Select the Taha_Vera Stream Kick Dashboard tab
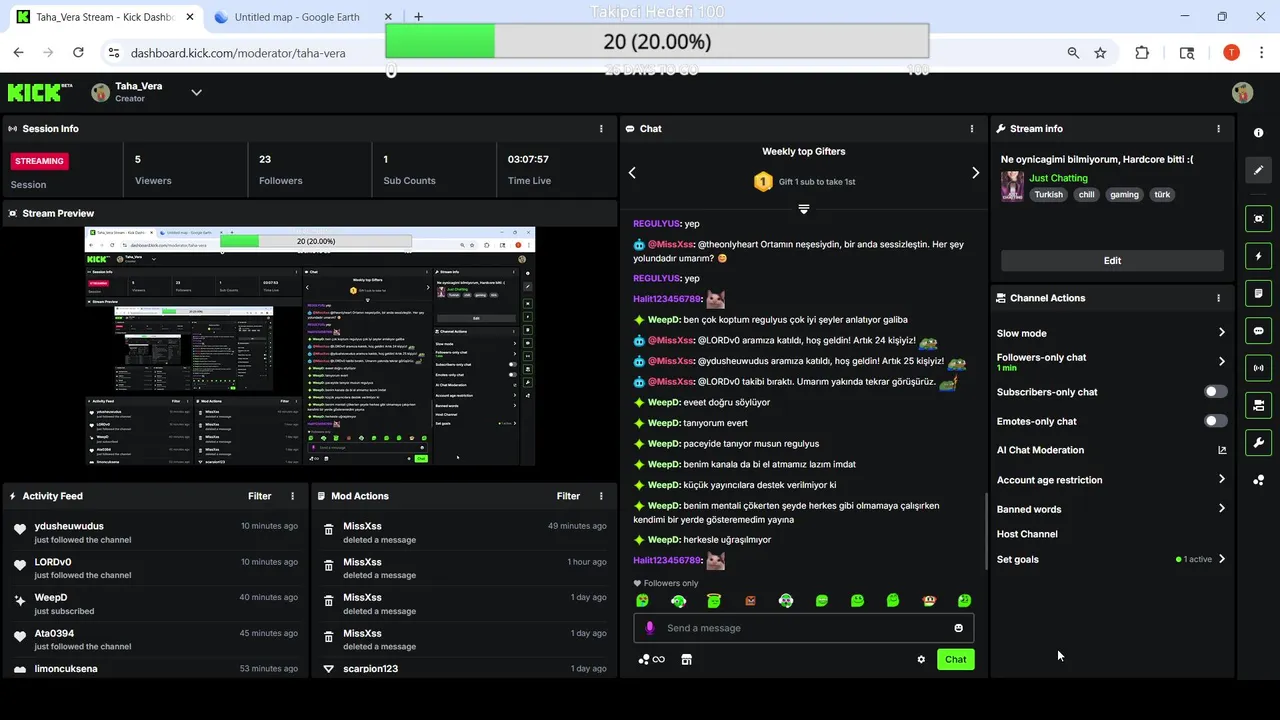1280x720 pixels. [104, 17]
